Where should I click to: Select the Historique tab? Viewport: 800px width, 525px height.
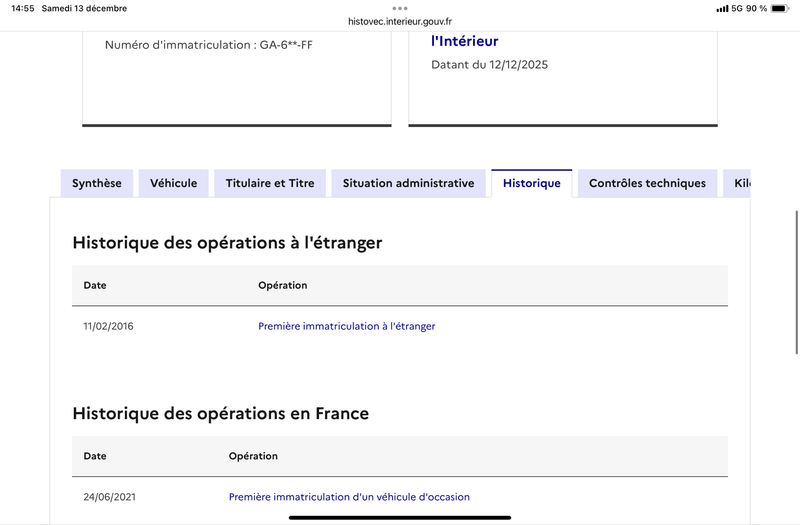[x=532, y=183]
